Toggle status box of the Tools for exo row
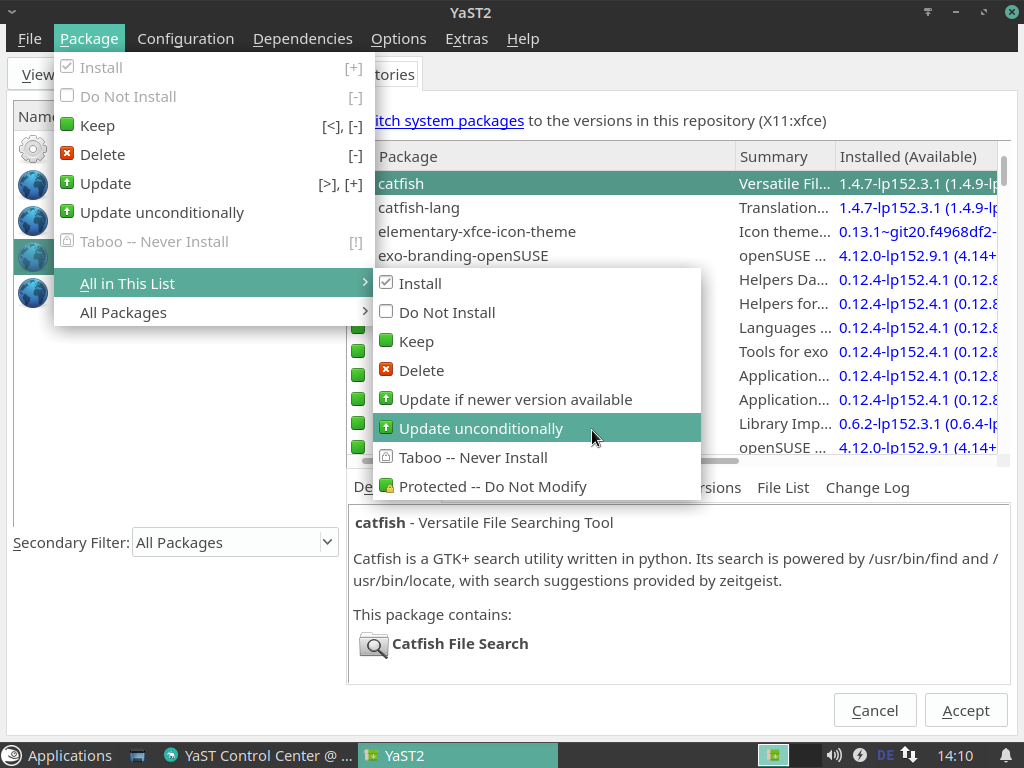Viewport: 1024px width, 768px height. pos(358,351)
